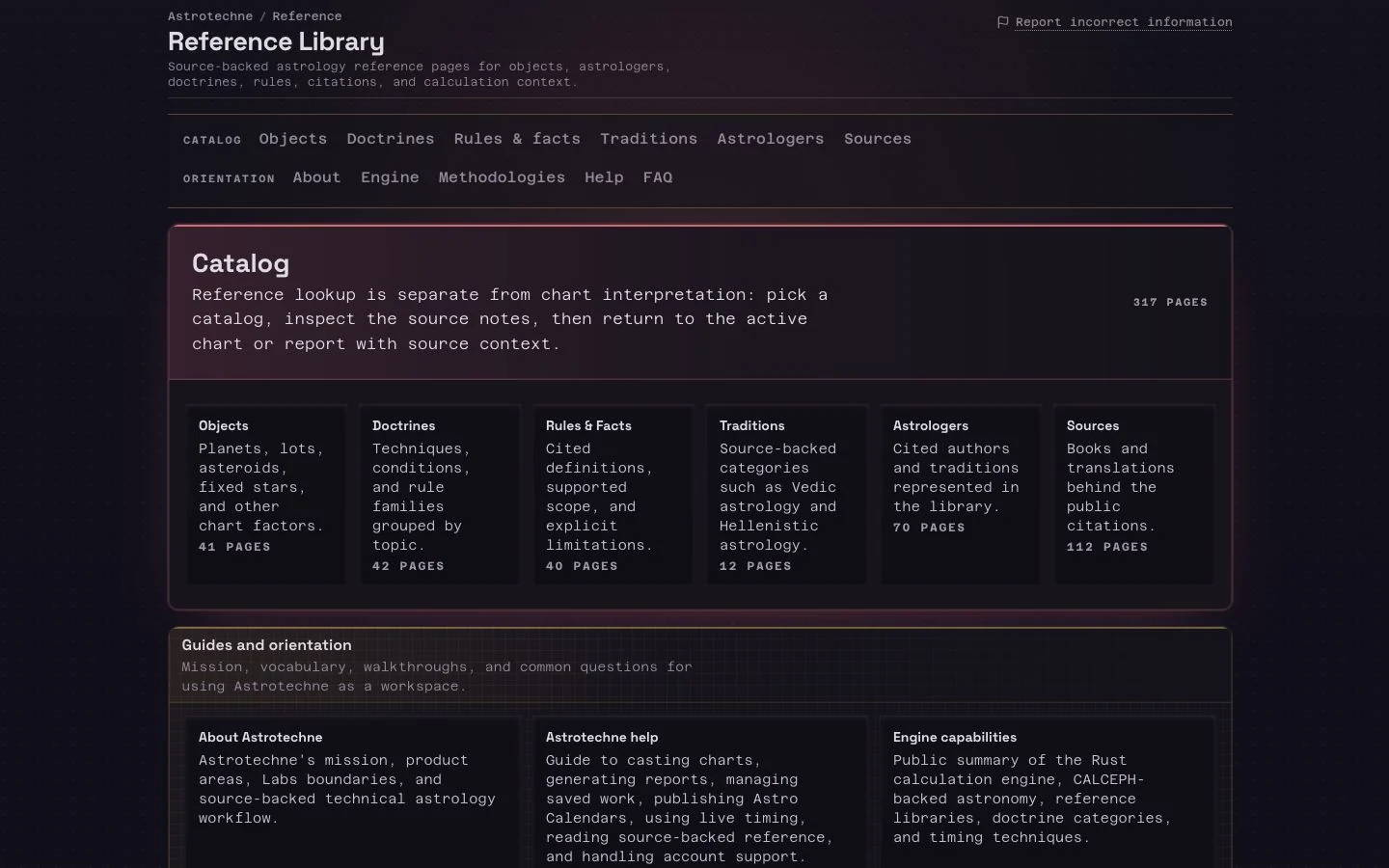This screenshot has width=1389, height=868.
Task: Open the Traditions card with 12 pages
Action: click(x=787, y=495)
